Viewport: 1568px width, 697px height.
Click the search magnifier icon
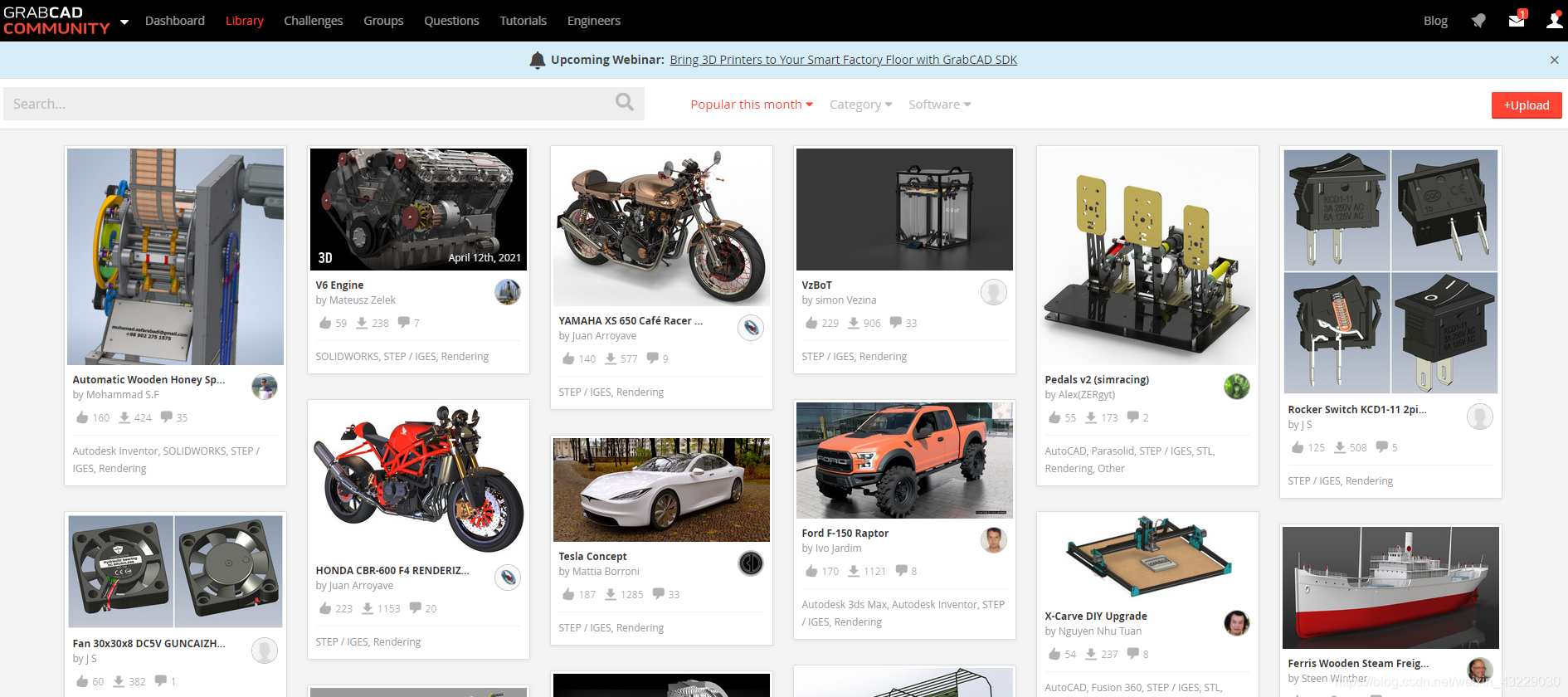[x=624, y=102]
